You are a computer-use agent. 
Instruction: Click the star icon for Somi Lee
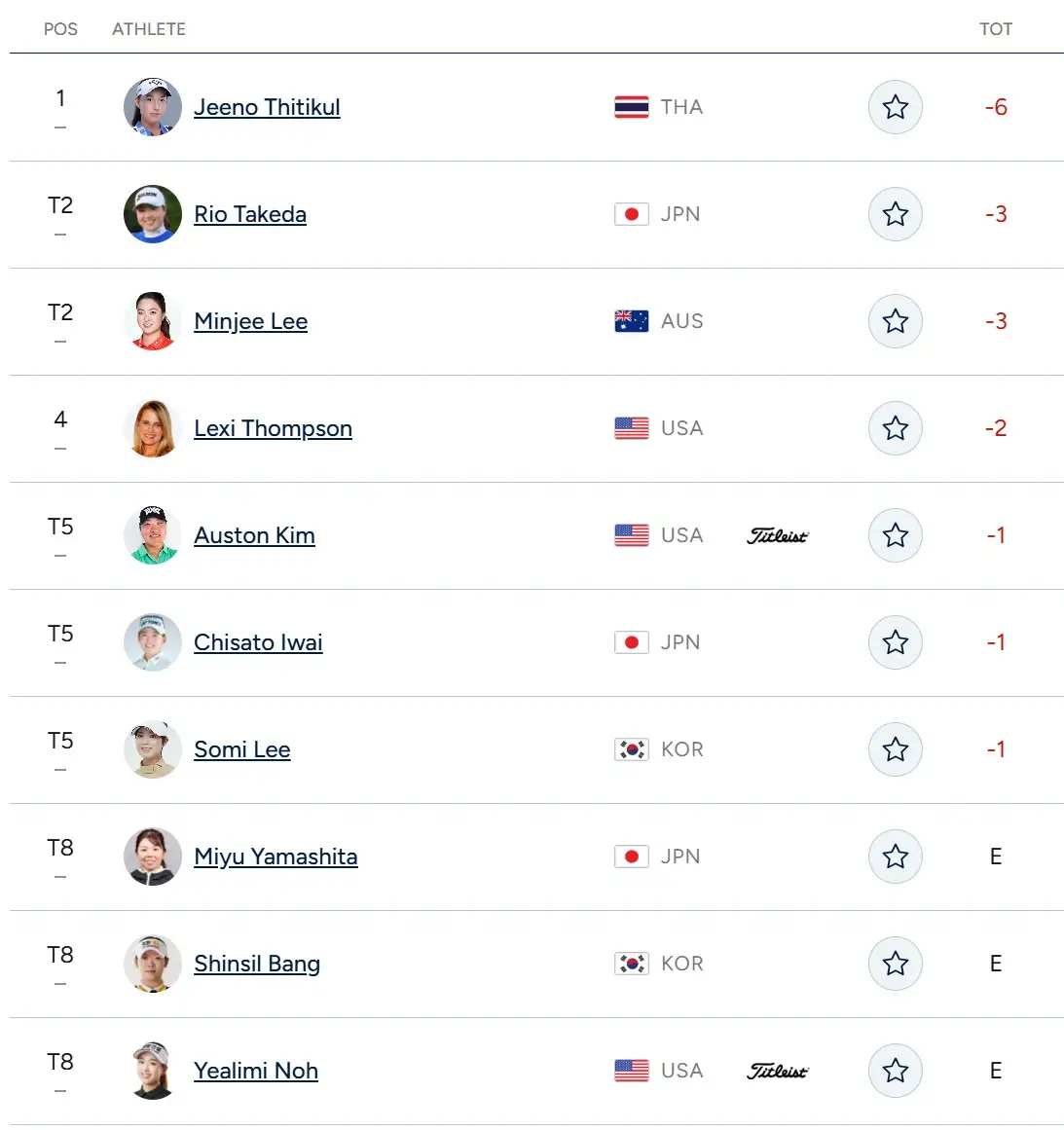coord(896,749)
